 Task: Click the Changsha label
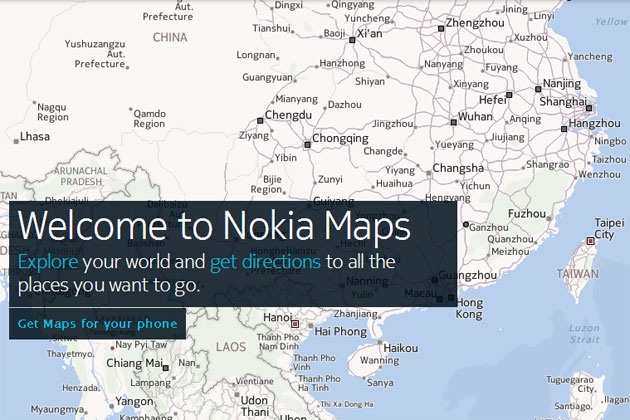coord(458,168)
